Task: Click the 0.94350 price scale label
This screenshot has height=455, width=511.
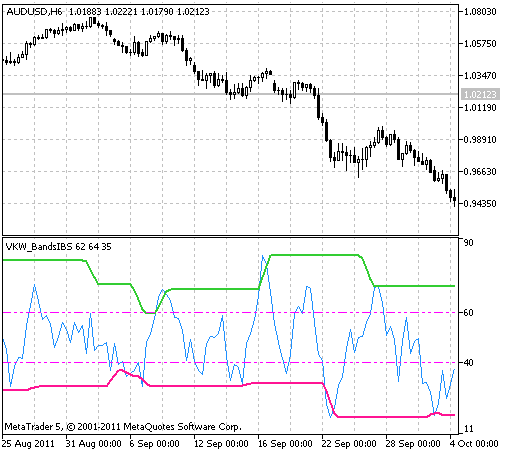Action: click(480, 203)
